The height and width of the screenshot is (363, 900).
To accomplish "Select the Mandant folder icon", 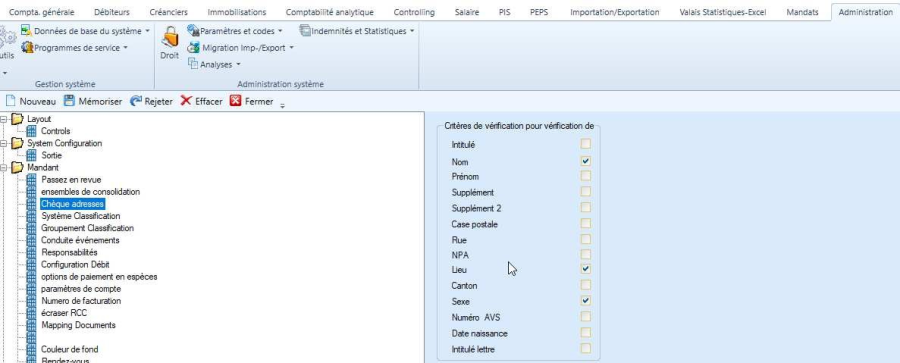I will click(x=17, y=167).
